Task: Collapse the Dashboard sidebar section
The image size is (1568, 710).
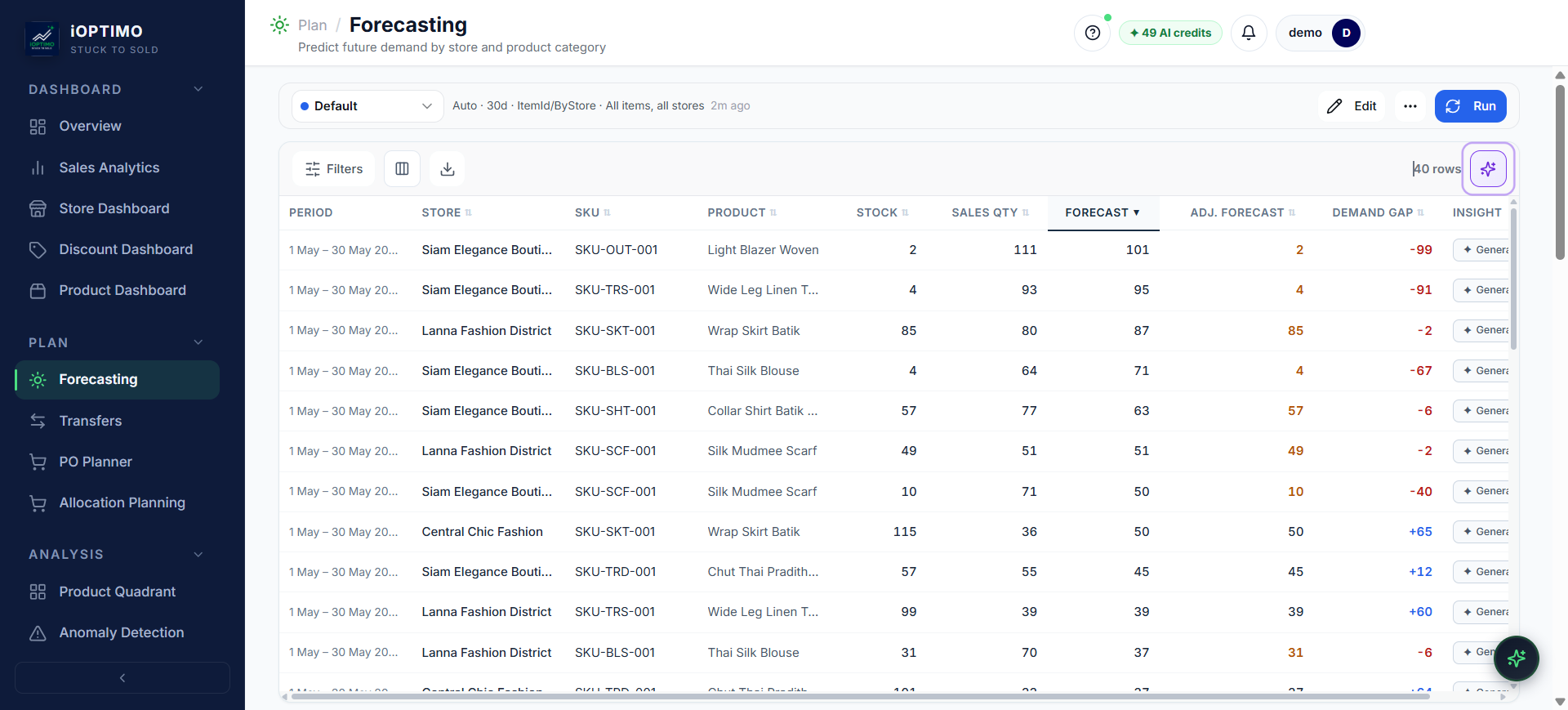Action: pyautogui.click(x=198, y=89)
